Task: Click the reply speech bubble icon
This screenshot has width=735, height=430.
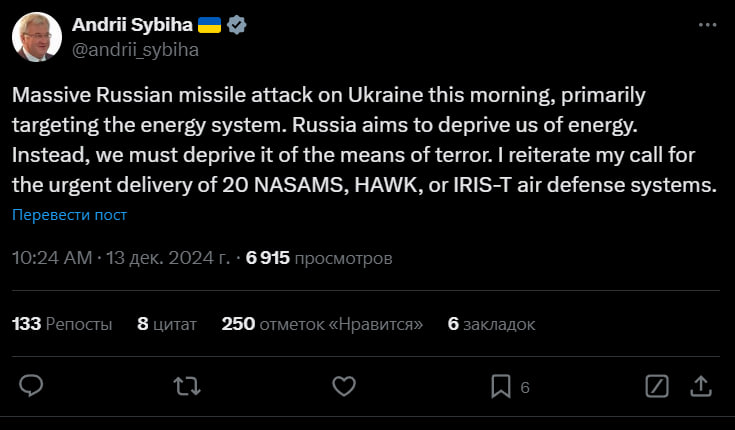Action: point(31,385)
